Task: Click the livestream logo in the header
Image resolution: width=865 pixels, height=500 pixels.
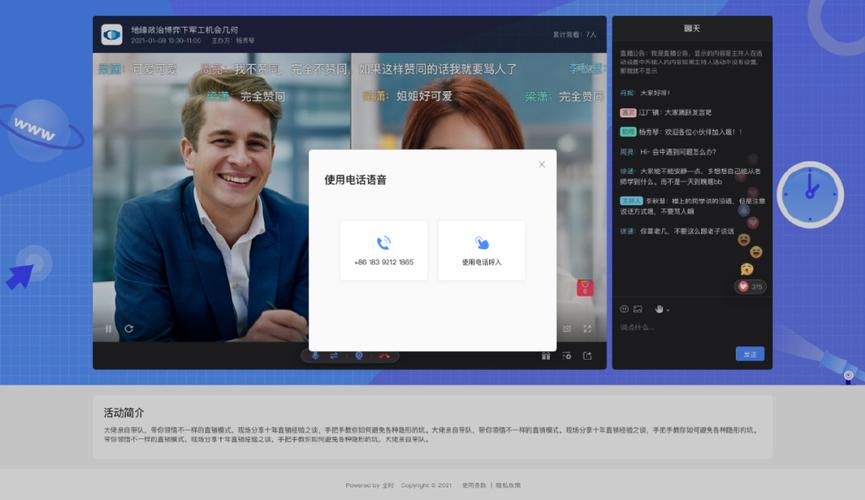Action: 112,35
